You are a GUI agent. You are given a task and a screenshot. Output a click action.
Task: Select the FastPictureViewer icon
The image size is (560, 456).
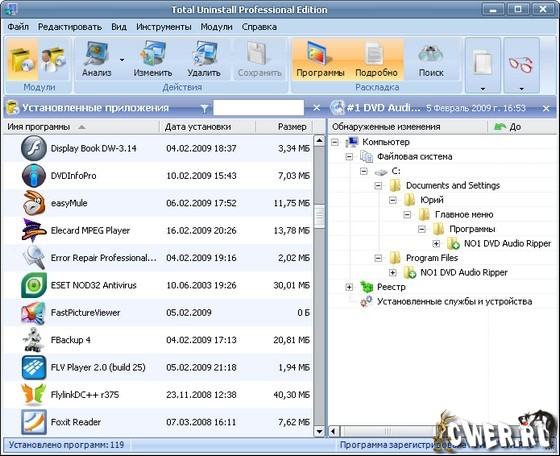[x=34, y=312]
